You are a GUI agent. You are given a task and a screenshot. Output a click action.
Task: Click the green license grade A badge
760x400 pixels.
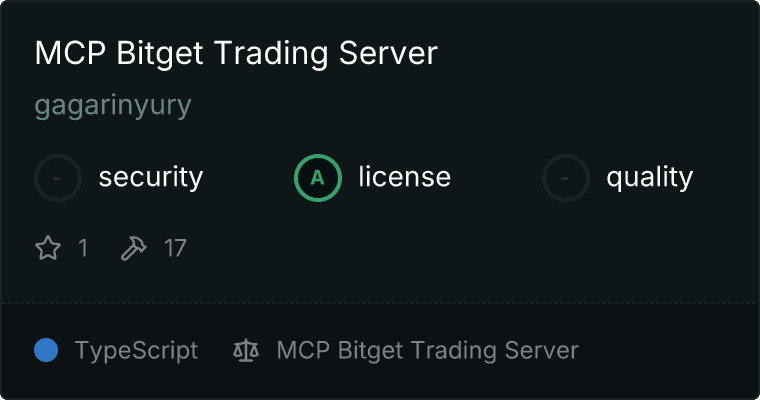318,178
